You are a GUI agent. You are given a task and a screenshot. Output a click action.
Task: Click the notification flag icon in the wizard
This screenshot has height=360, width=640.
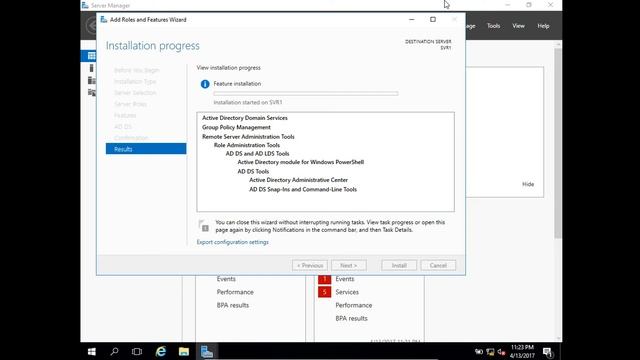coord(204,226)
